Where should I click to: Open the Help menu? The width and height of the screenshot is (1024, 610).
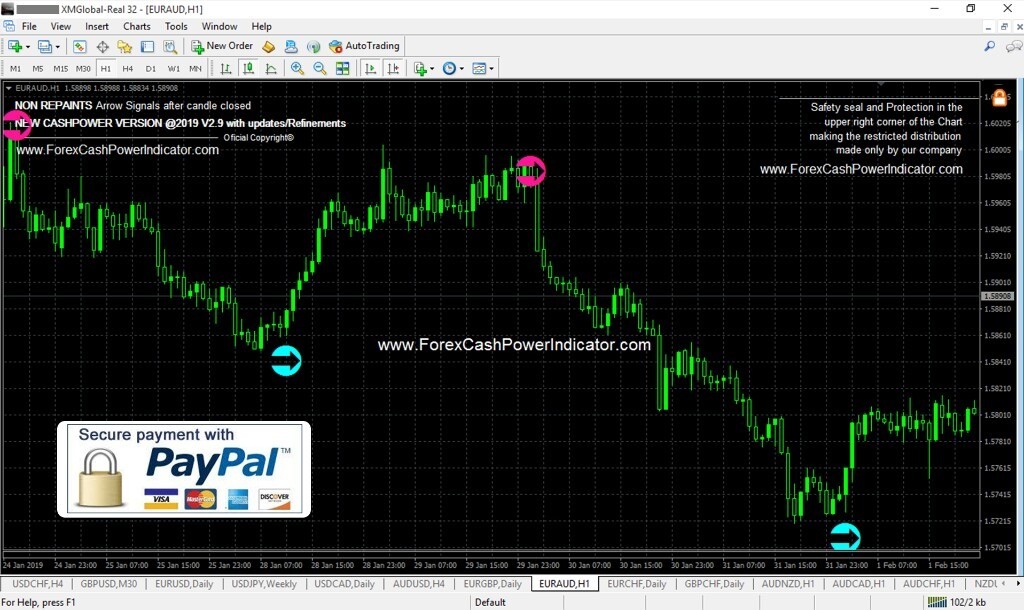click(261, 26)
